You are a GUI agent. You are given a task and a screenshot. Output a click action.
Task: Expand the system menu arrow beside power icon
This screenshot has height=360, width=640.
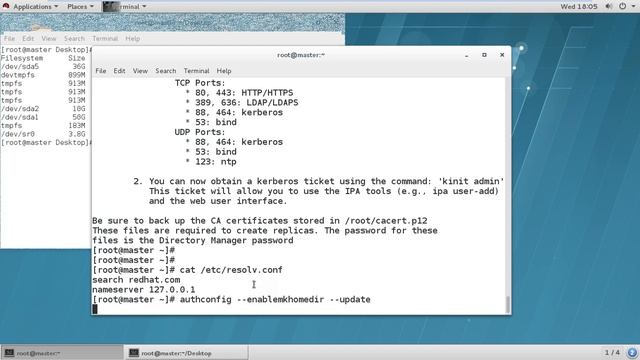(x=633, y=7)
